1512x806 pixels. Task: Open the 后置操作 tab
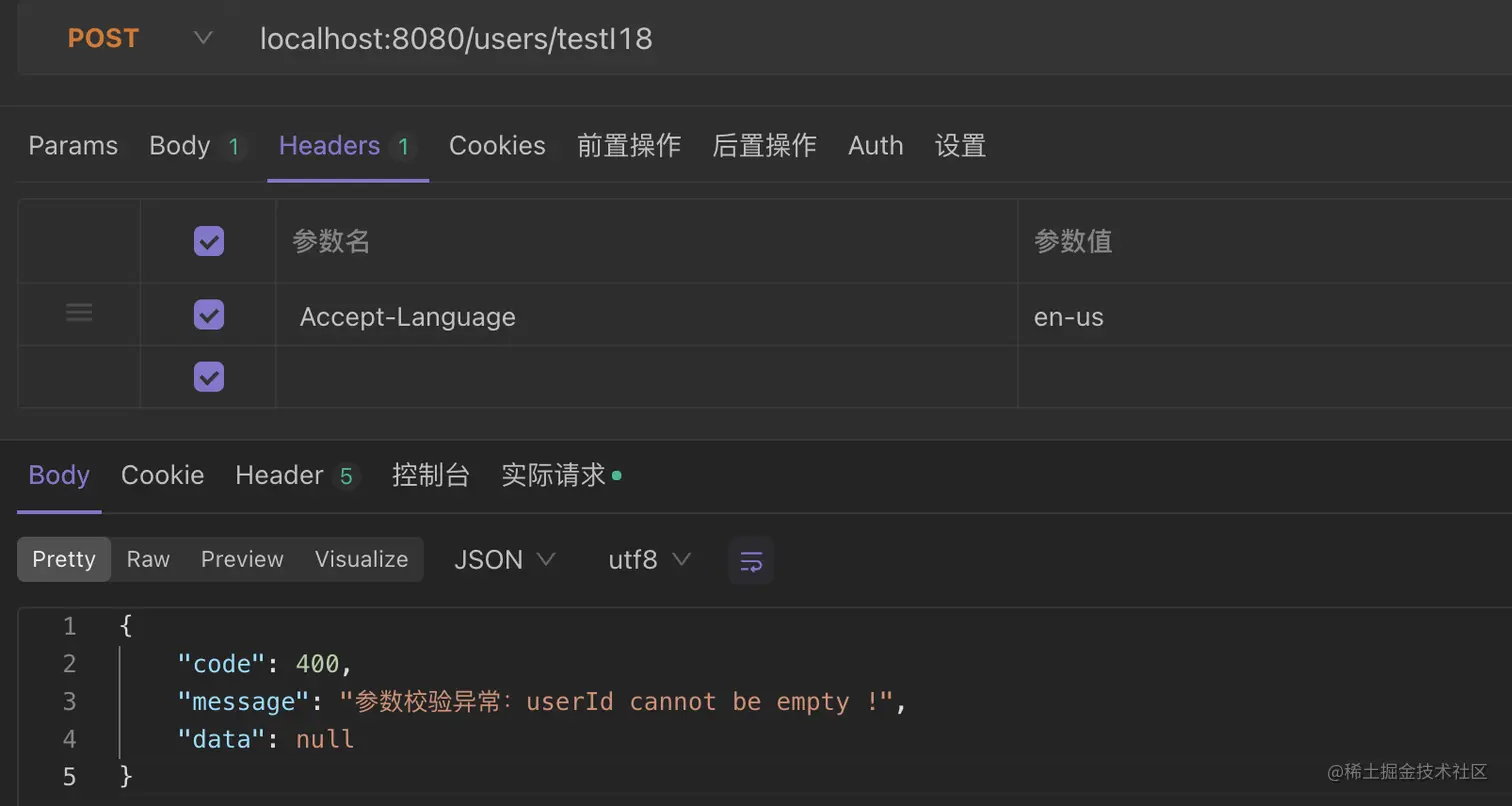point(765,146)
